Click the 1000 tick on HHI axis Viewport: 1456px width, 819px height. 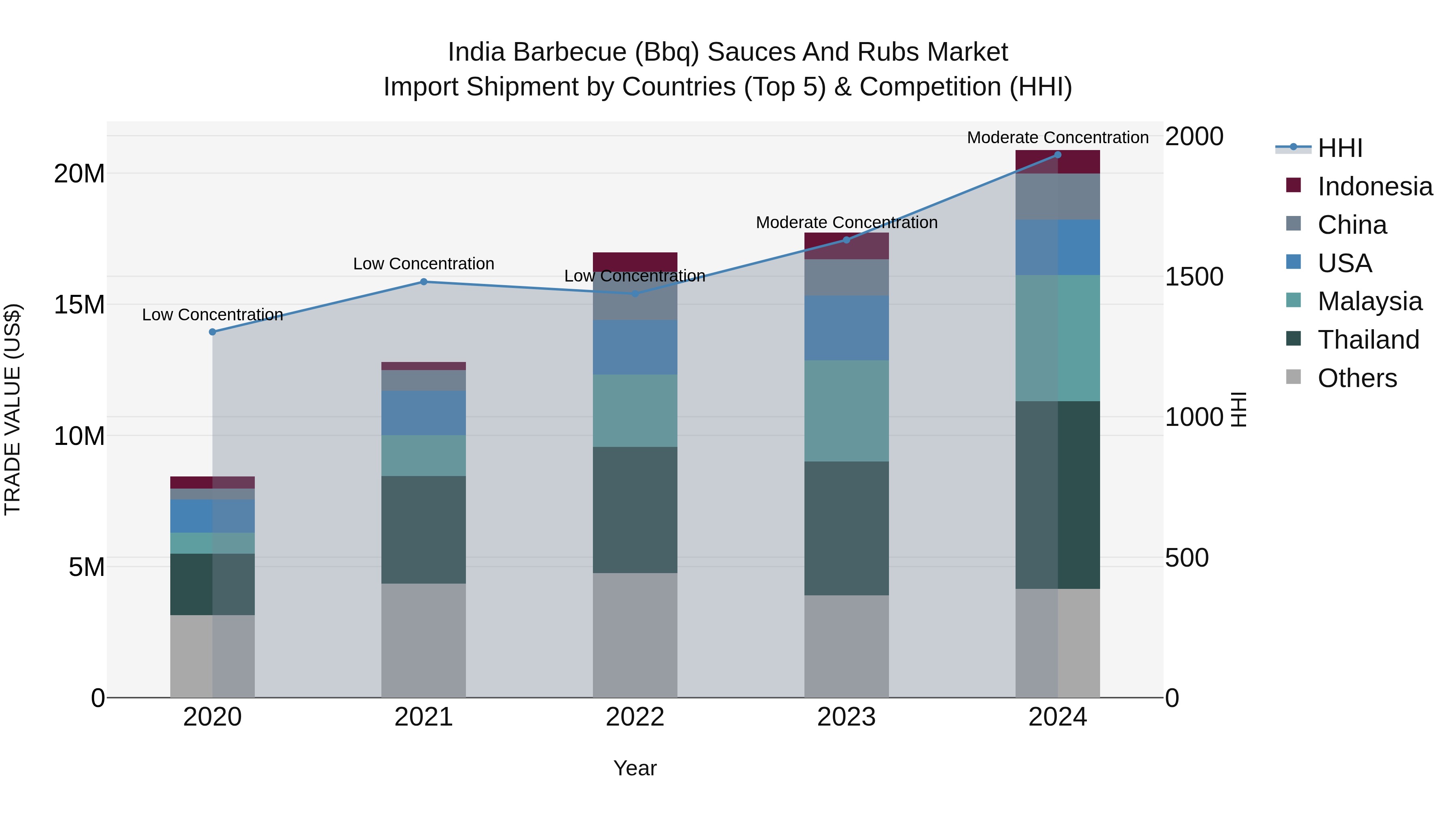click(x=1194, y=417)
